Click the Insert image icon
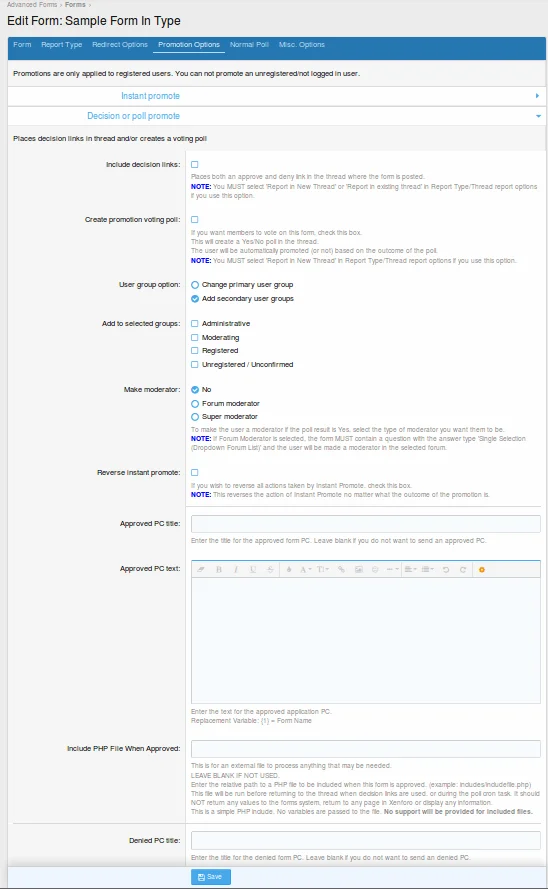The image size is (548, 889). click(359, 569)
